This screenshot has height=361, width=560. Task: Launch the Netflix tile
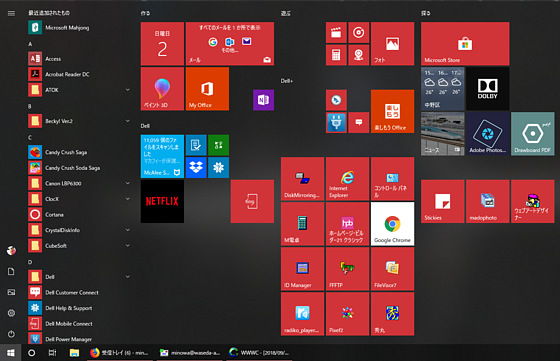tap(162, 201)
